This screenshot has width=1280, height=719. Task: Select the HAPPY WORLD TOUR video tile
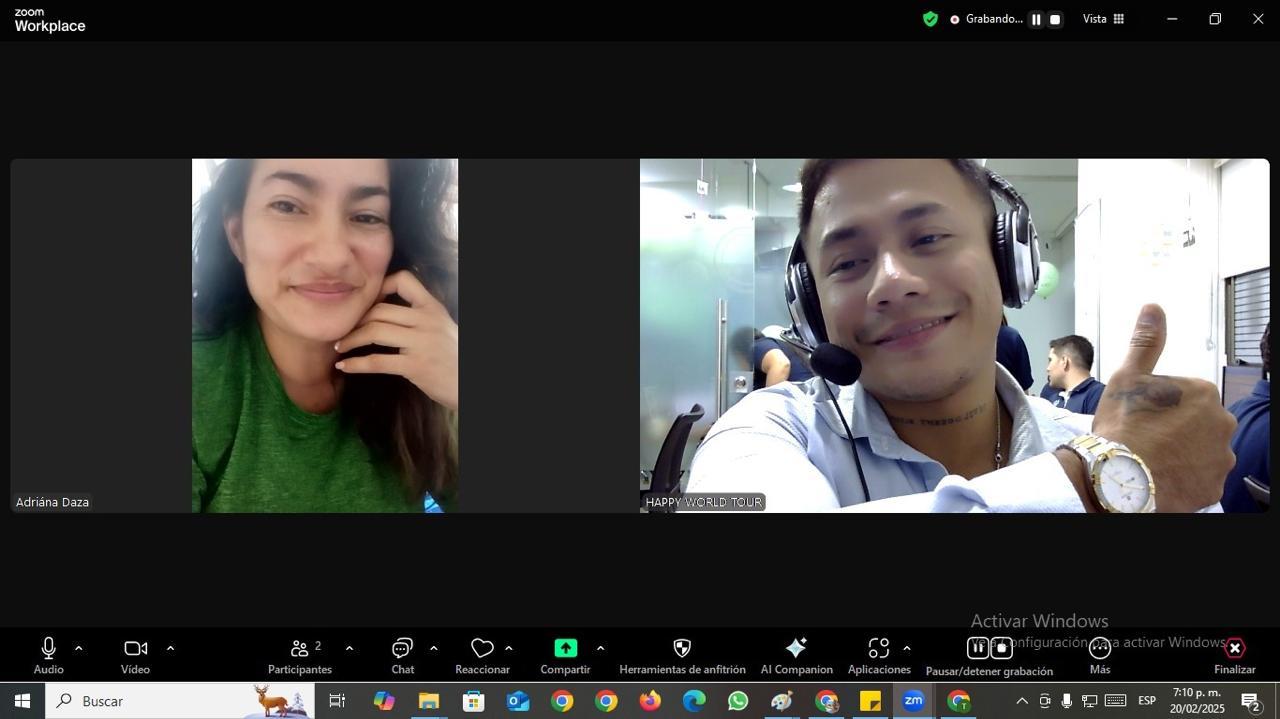[x=955, y=336]
